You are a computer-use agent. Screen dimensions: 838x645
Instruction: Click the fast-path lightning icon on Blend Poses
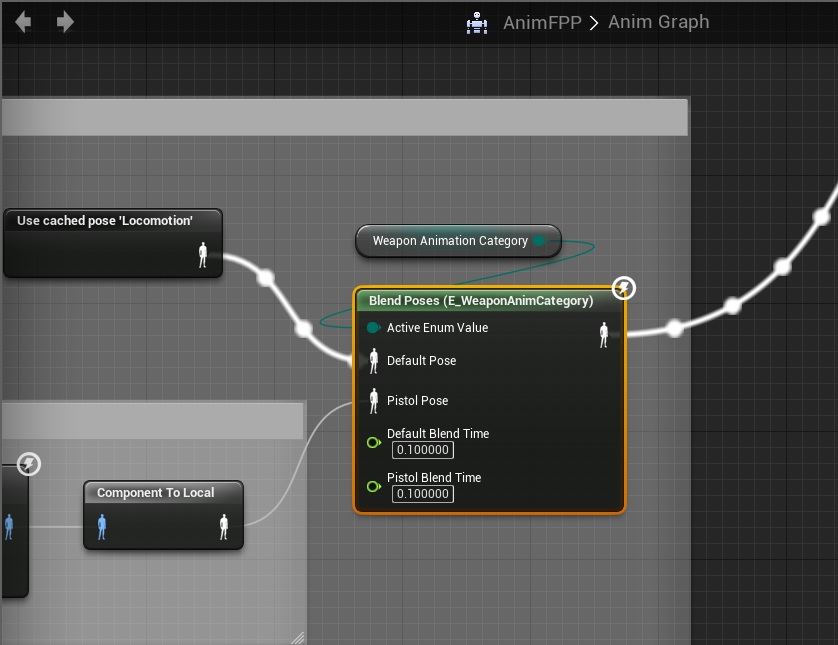point(623,289)
